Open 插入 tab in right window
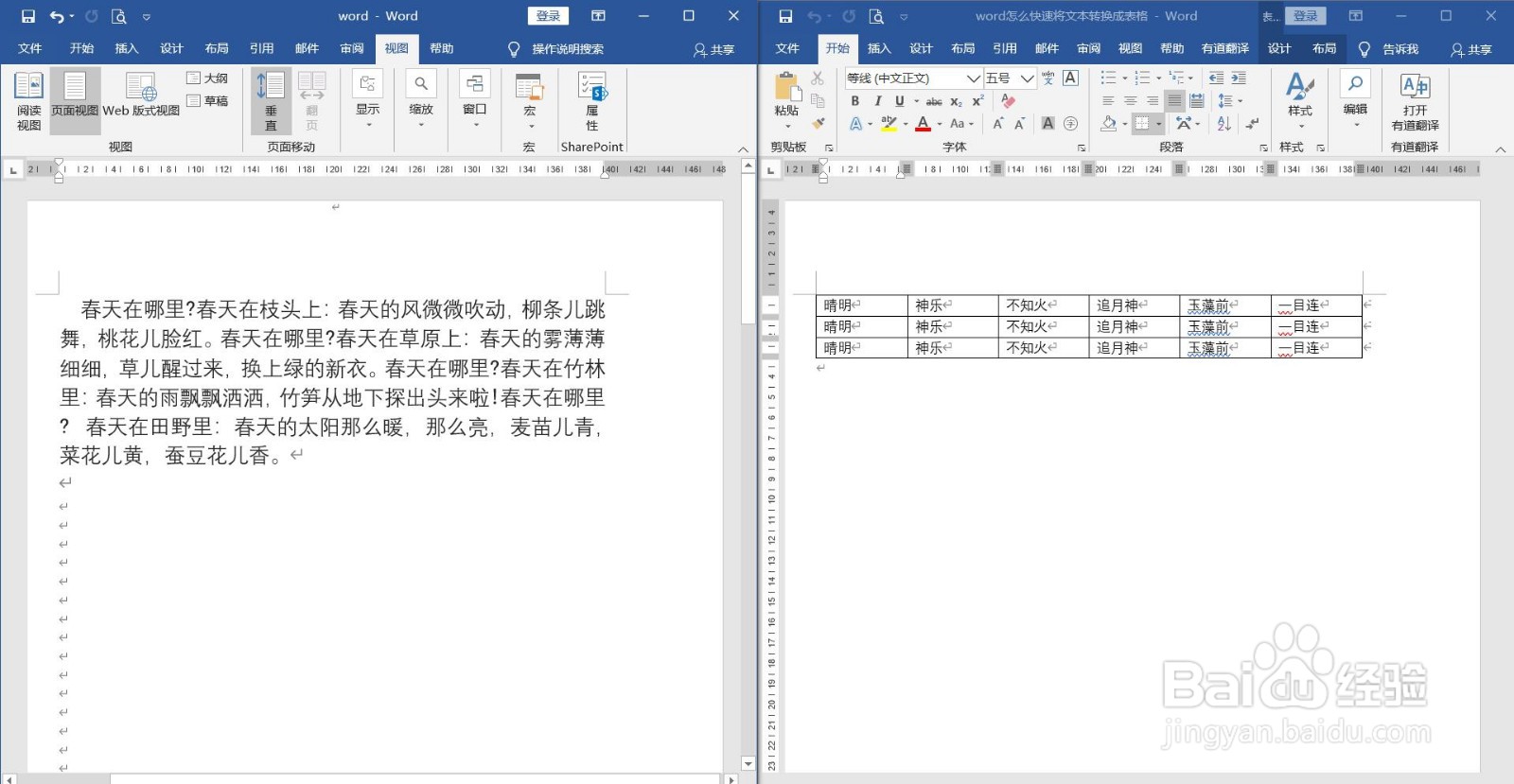1514x784 pixels. (x=879, y=48)
